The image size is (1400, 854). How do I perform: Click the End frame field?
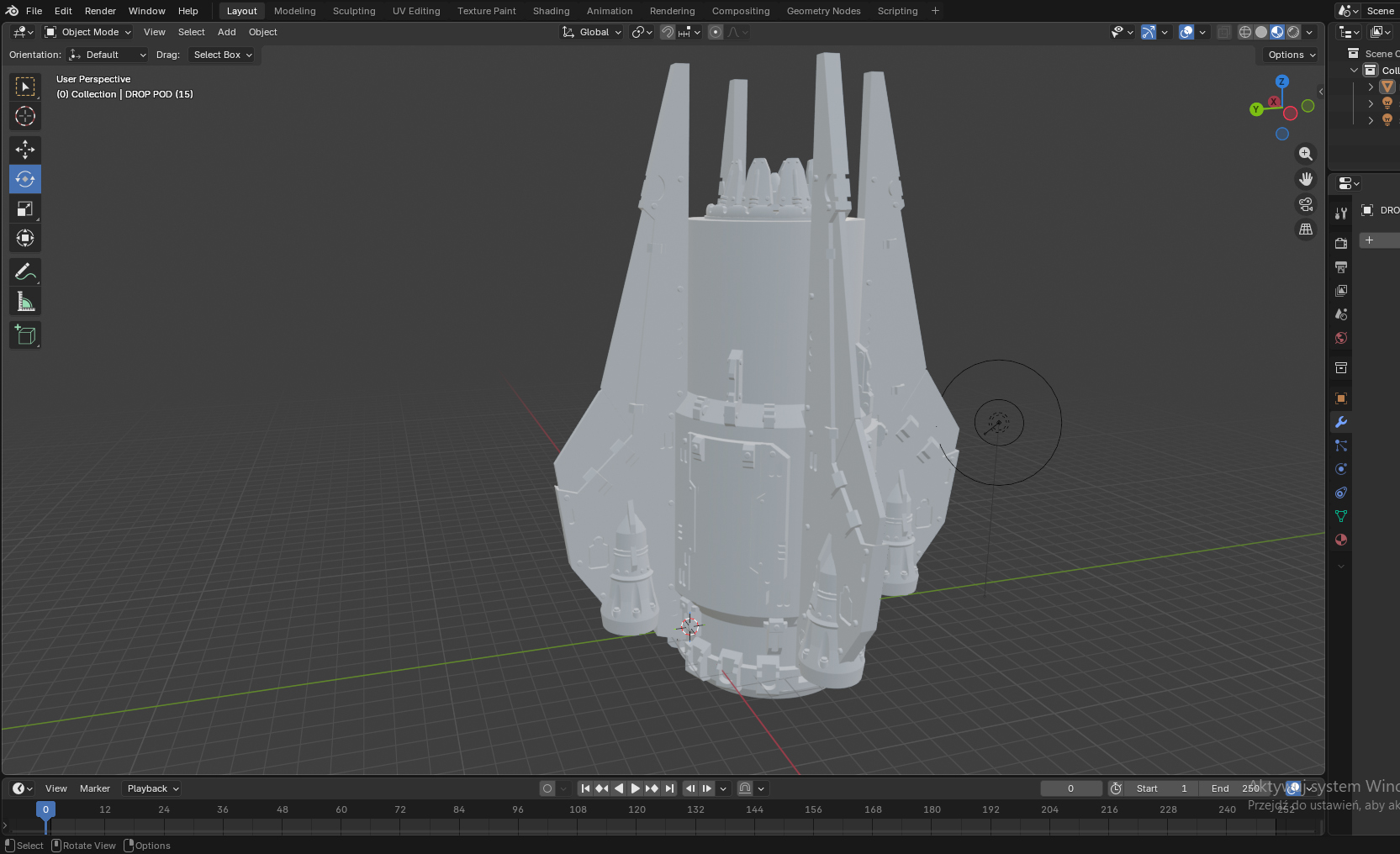(1235, 788)
